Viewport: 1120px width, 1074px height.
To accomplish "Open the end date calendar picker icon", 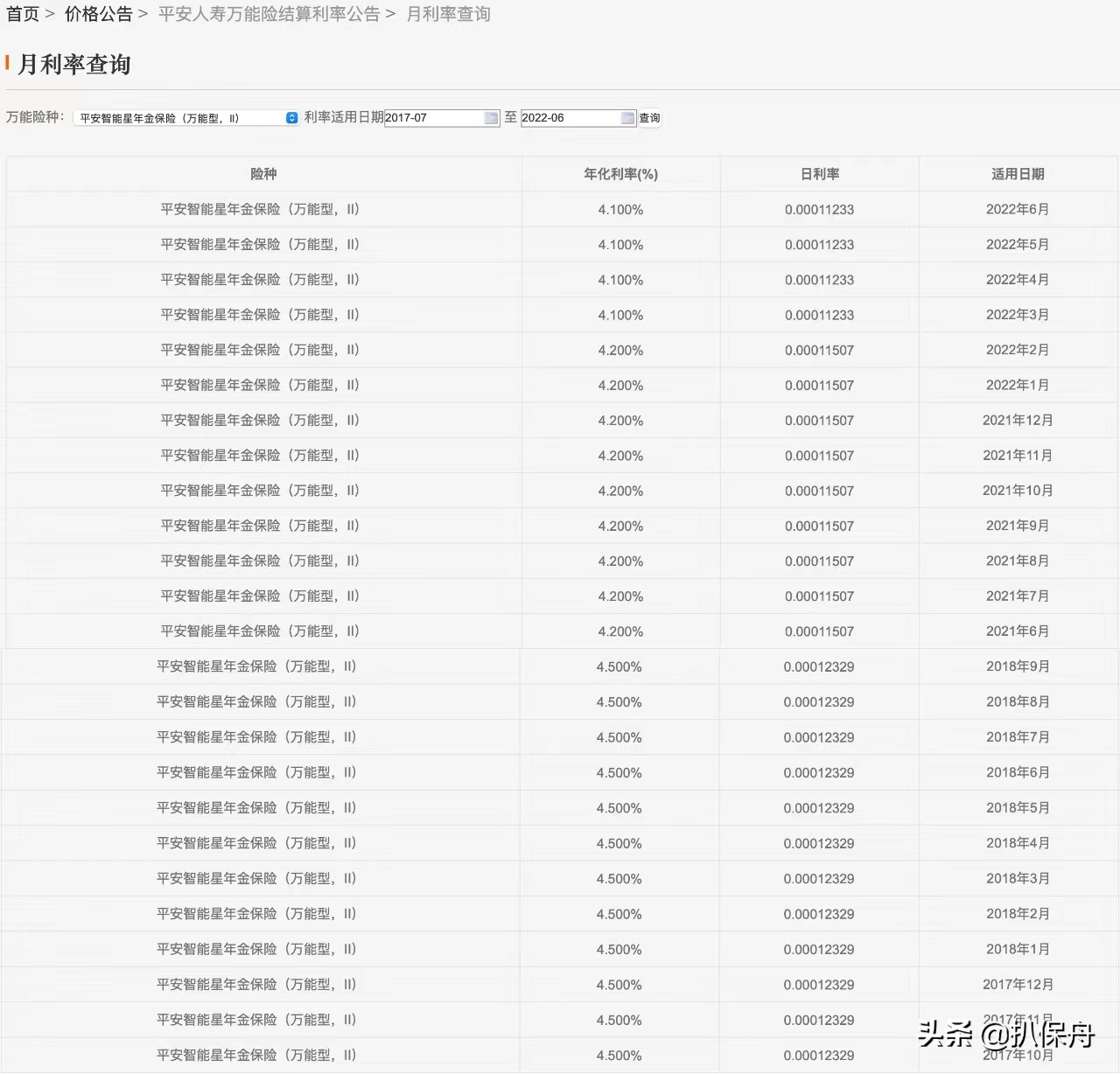I will [626, 117].
